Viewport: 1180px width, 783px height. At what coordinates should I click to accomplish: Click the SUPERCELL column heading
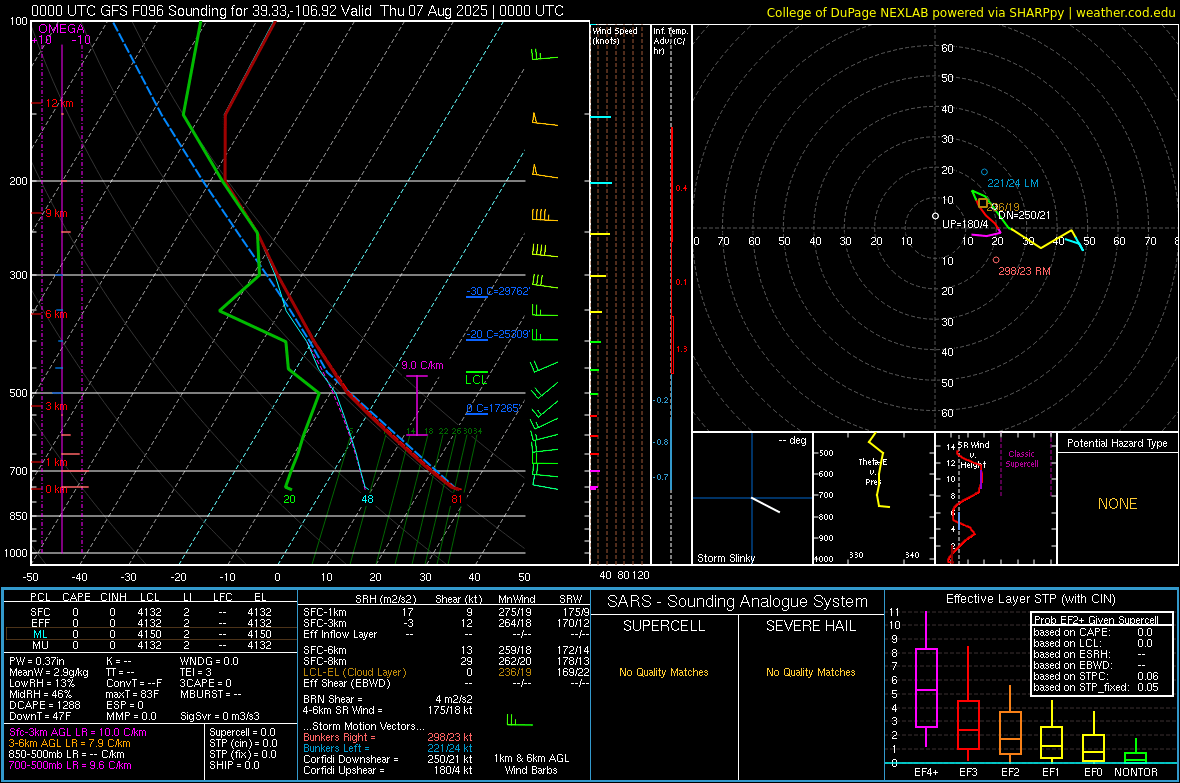pyautogui.click(x=664, y=626)
